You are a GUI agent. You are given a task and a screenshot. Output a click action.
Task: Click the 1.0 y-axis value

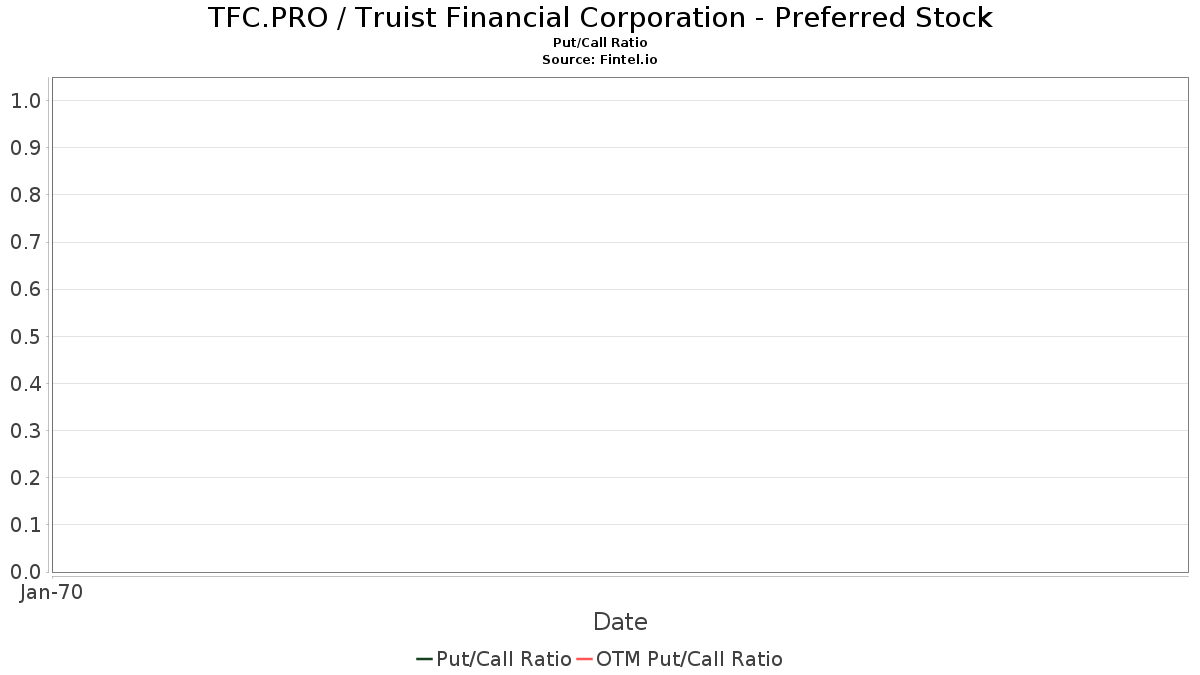point(26,100)
